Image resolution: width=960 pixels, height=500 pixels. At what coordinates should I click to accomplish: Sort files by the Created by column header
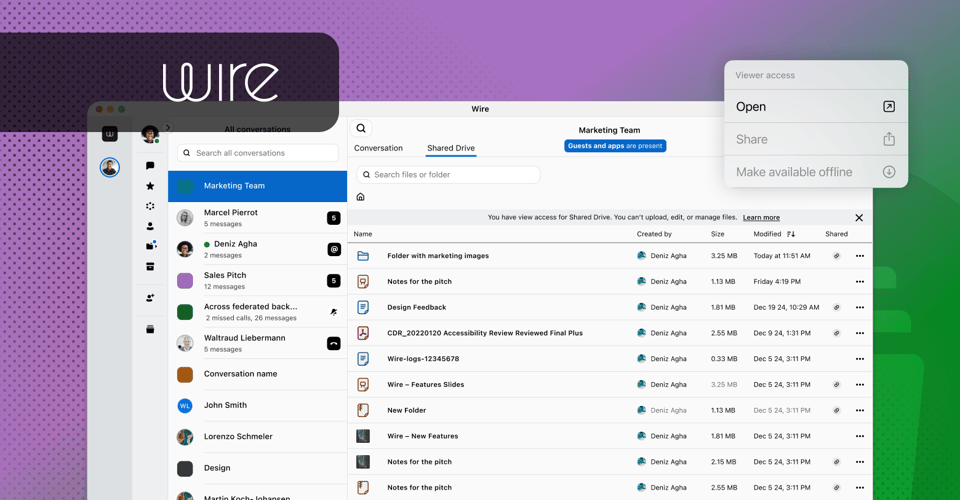[654, 234]
